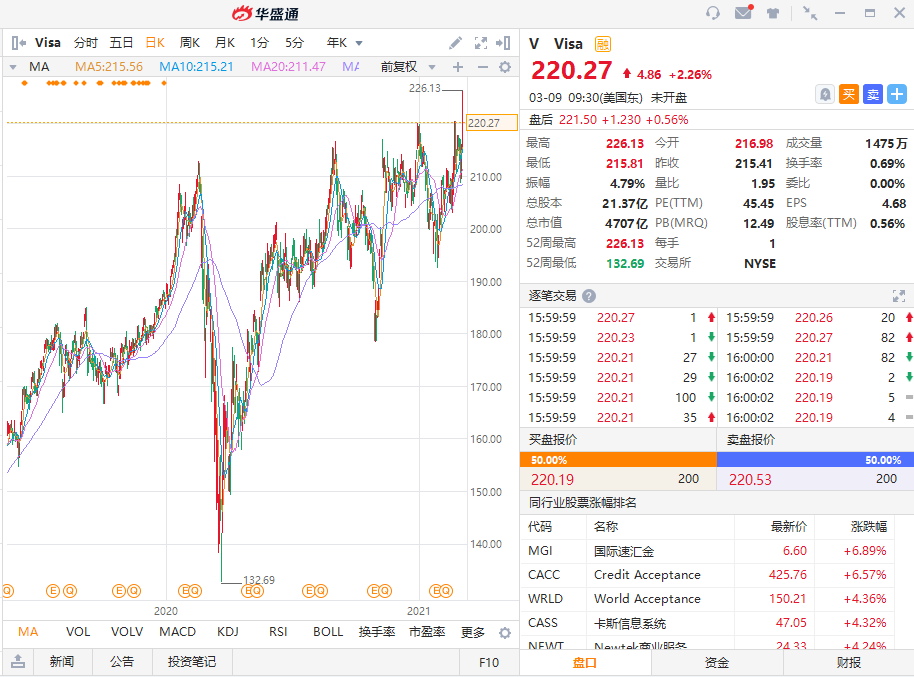Toggle BOLL indicator
This screenshot has width=914, height=677.
(x=328, y=632)
